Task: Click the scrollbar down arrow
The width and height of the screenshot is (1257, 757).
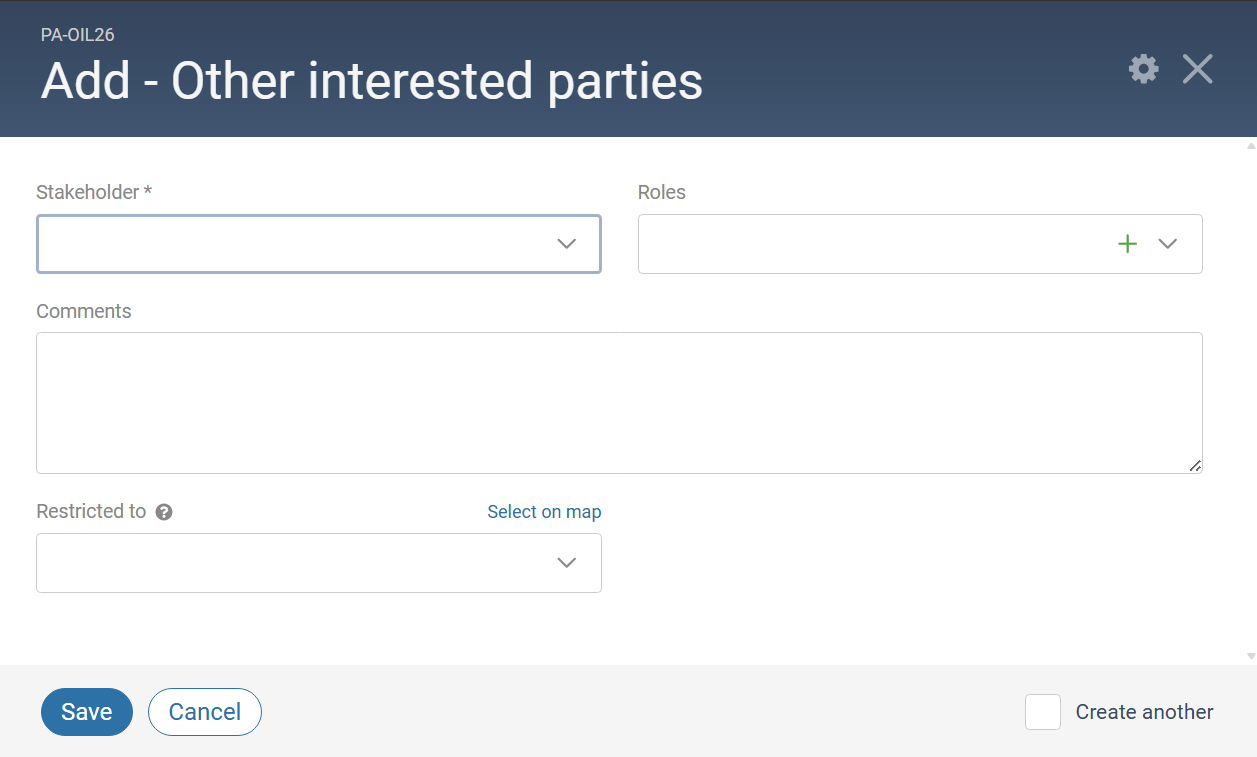Action: pyautogui.click(x=1251, y=656)
